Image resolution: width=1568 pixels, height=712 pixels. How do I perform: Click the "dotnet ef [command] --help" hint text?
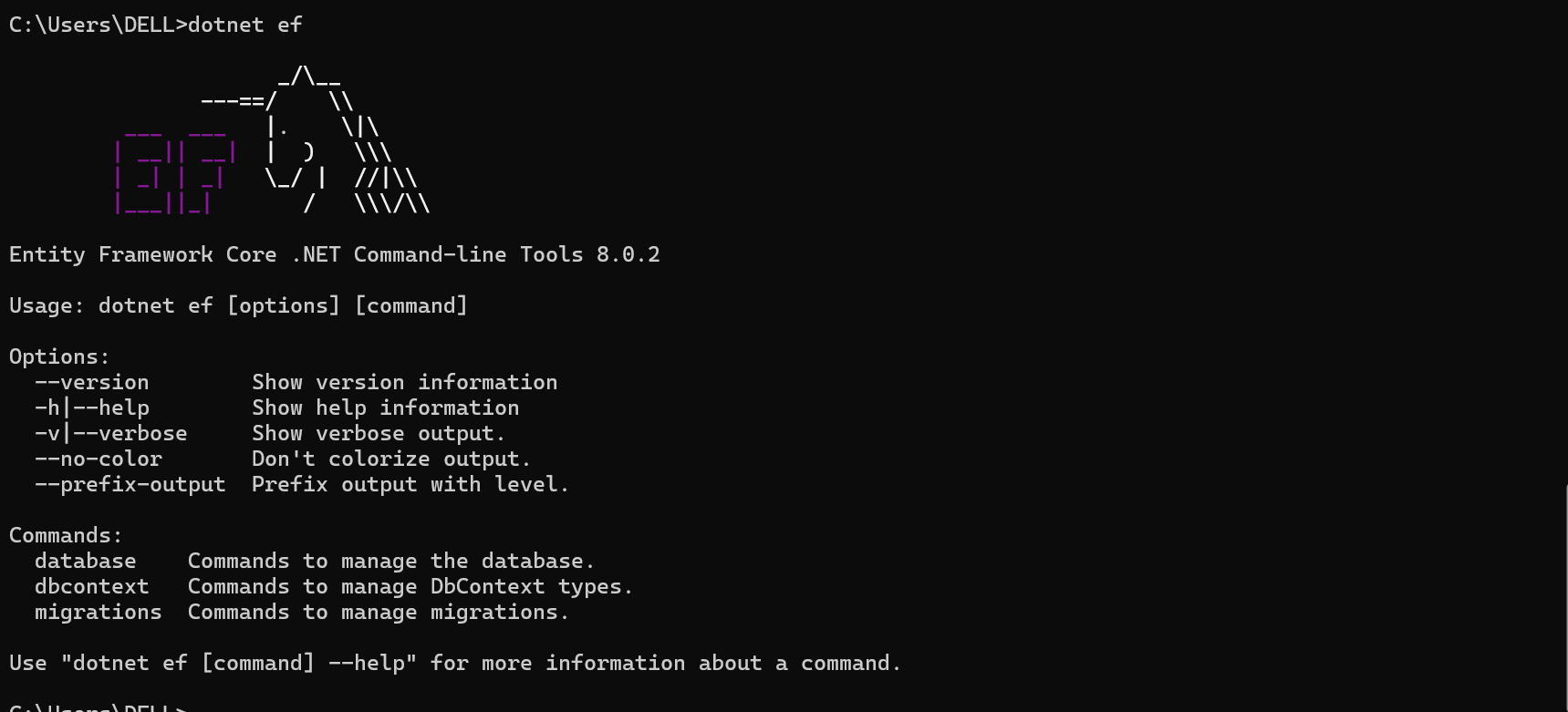(238, 663)
